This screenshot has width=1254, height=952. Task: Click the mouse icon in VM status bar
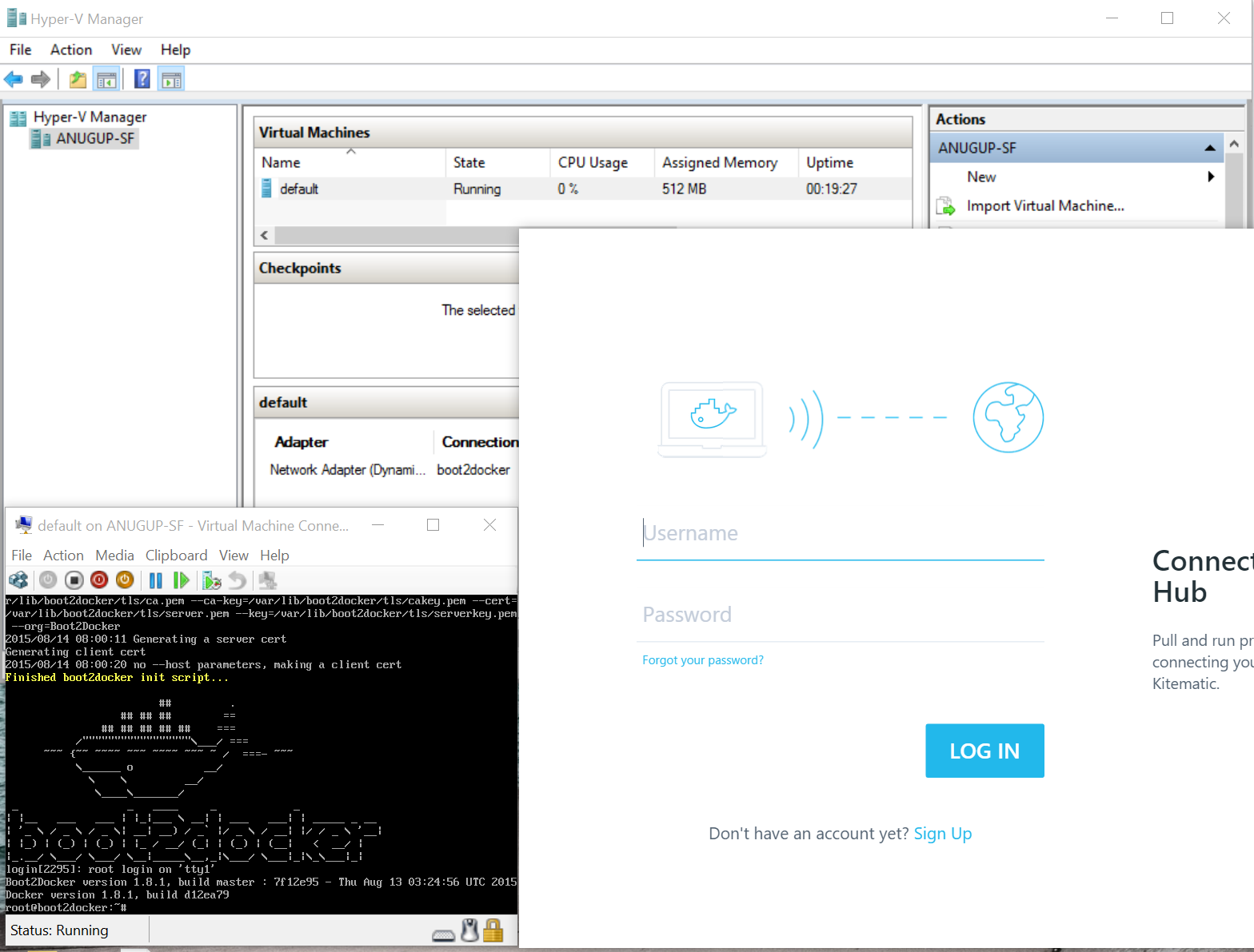click(470, 930)
